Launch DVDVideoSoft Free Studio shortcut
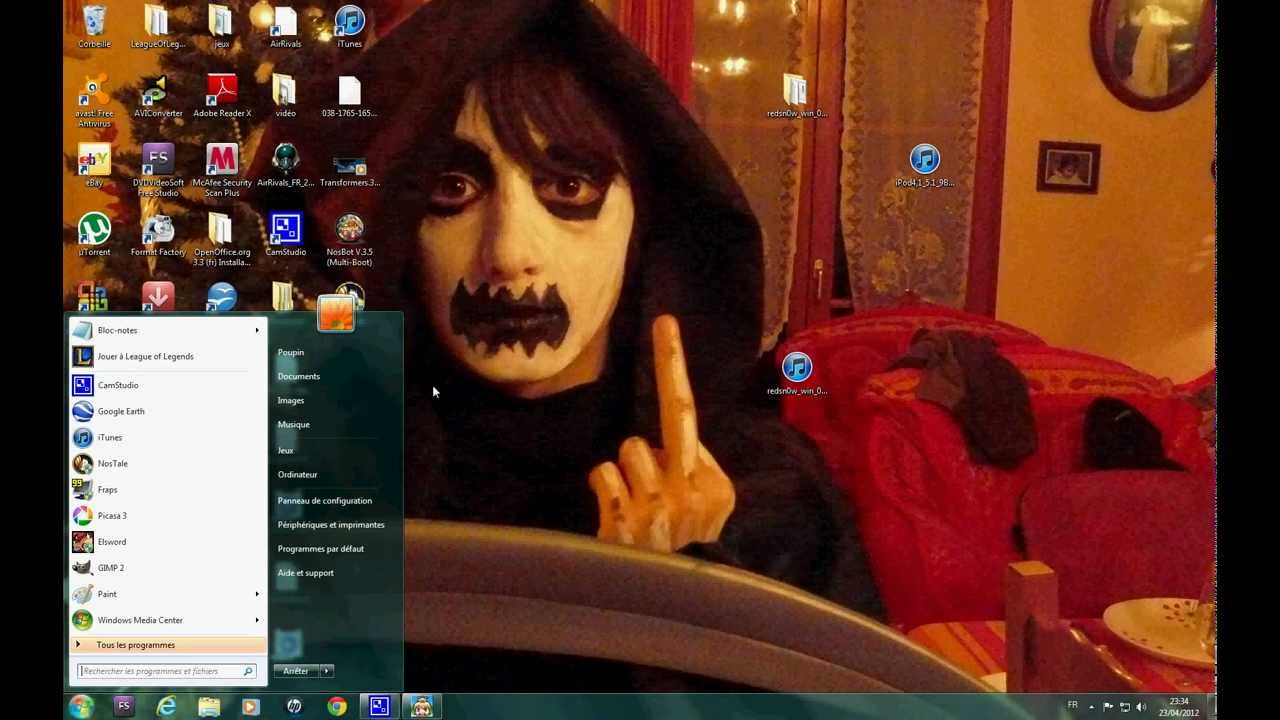The width and height of the screenshot is (1280, 720). [158, 170]
